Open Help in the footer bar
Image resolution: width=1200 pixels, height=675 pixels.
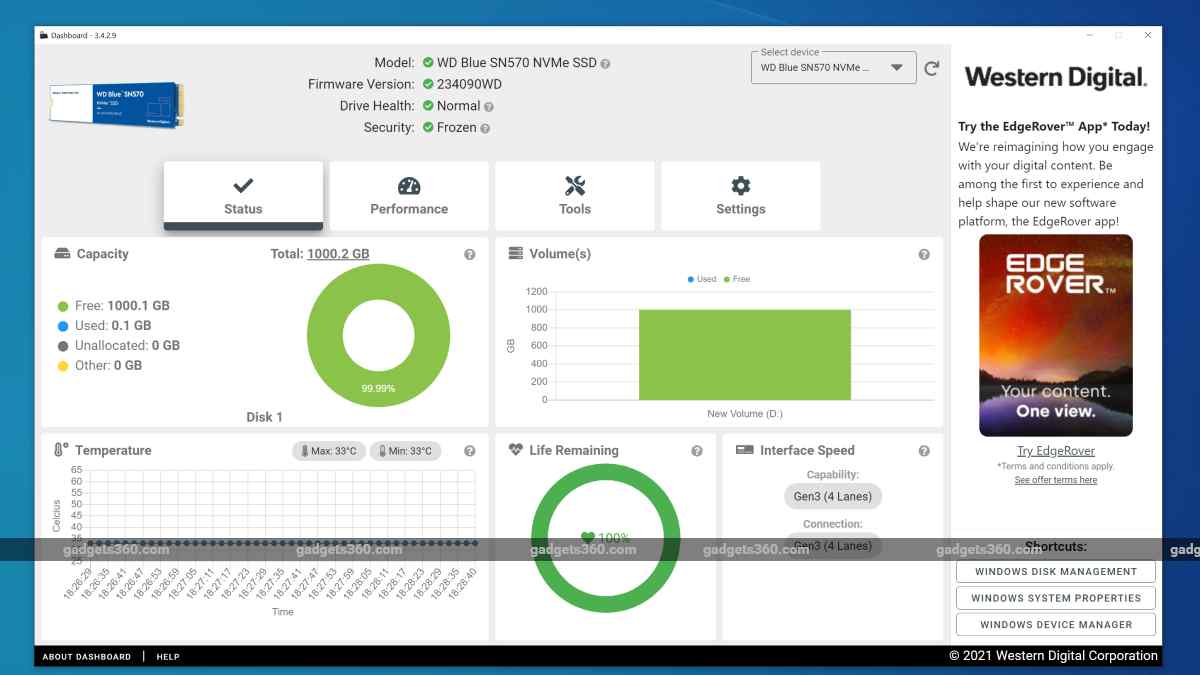pos(168,657)
